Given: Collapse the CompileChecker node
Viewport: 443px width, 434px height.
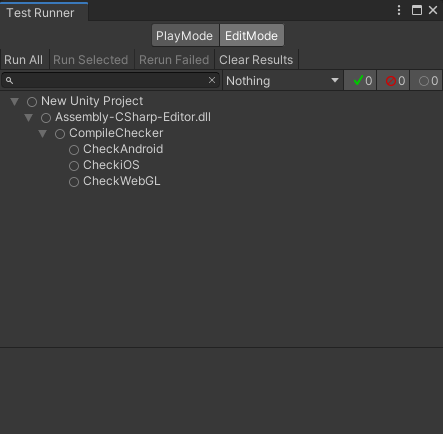Looking at the screenshot, I should click(43, 134).
